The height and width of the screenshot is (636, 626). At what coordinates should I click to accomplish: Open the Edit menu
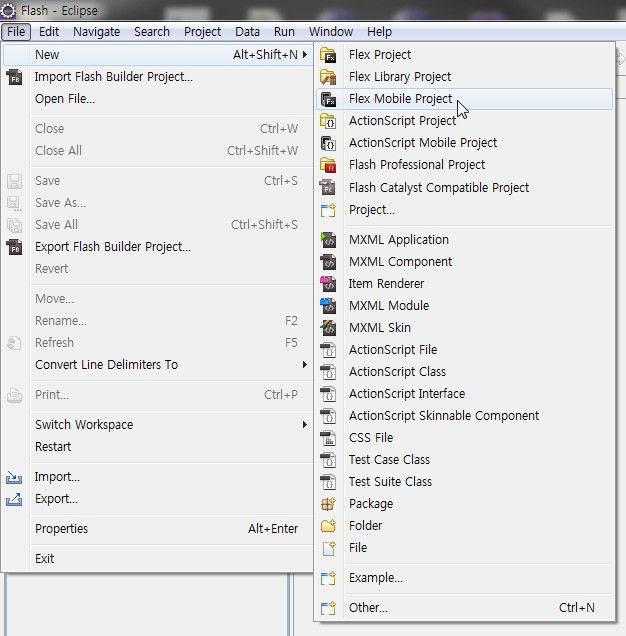click(x=49, y=32)
